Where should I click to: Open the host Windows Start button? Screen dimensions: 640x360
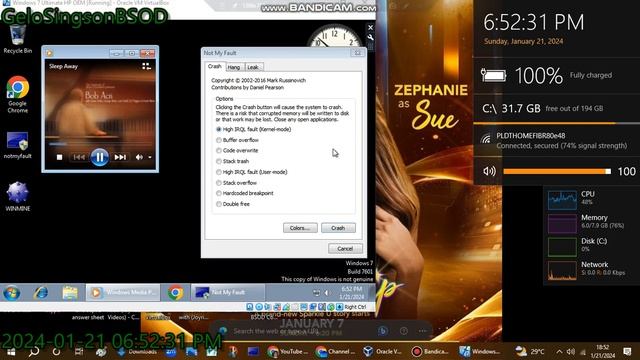pyautogui.click(x=11, y=351)
